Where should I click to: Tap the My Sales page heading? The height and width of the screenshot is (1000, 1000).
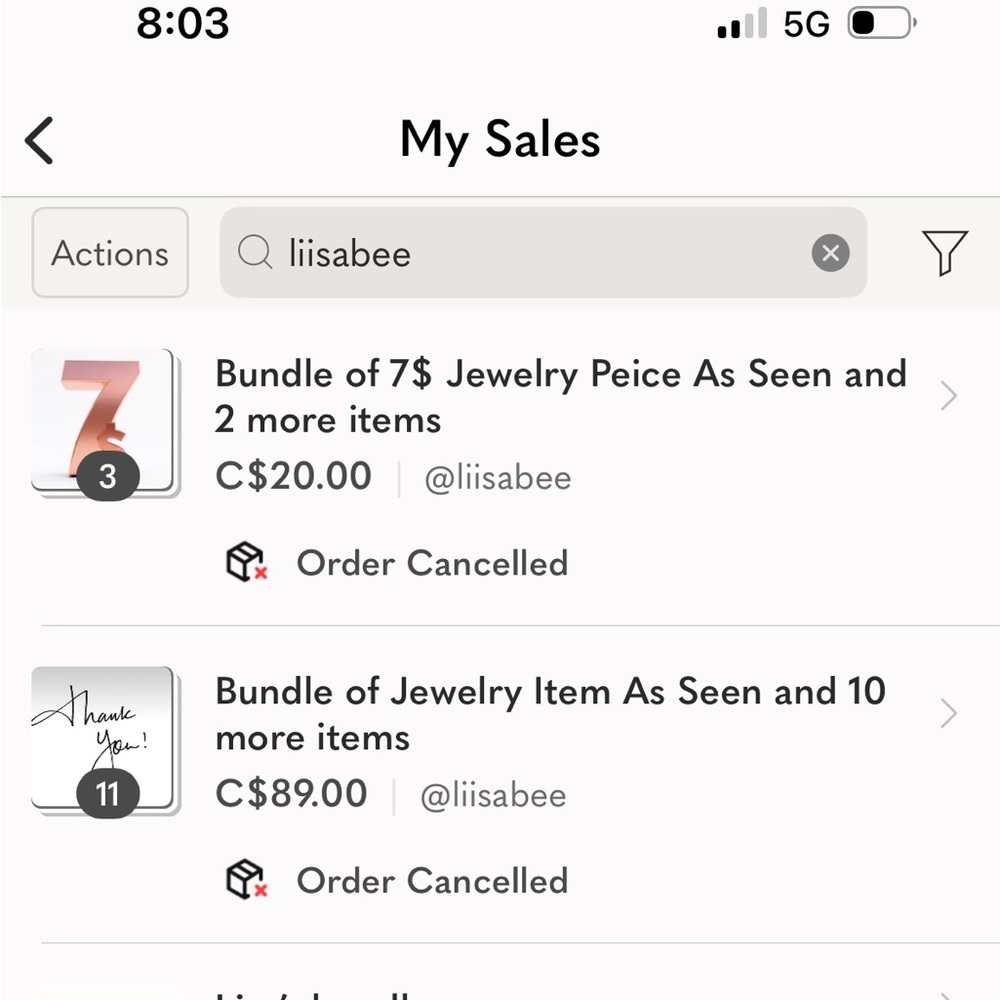pyautogui.click(x=500, y=140)
